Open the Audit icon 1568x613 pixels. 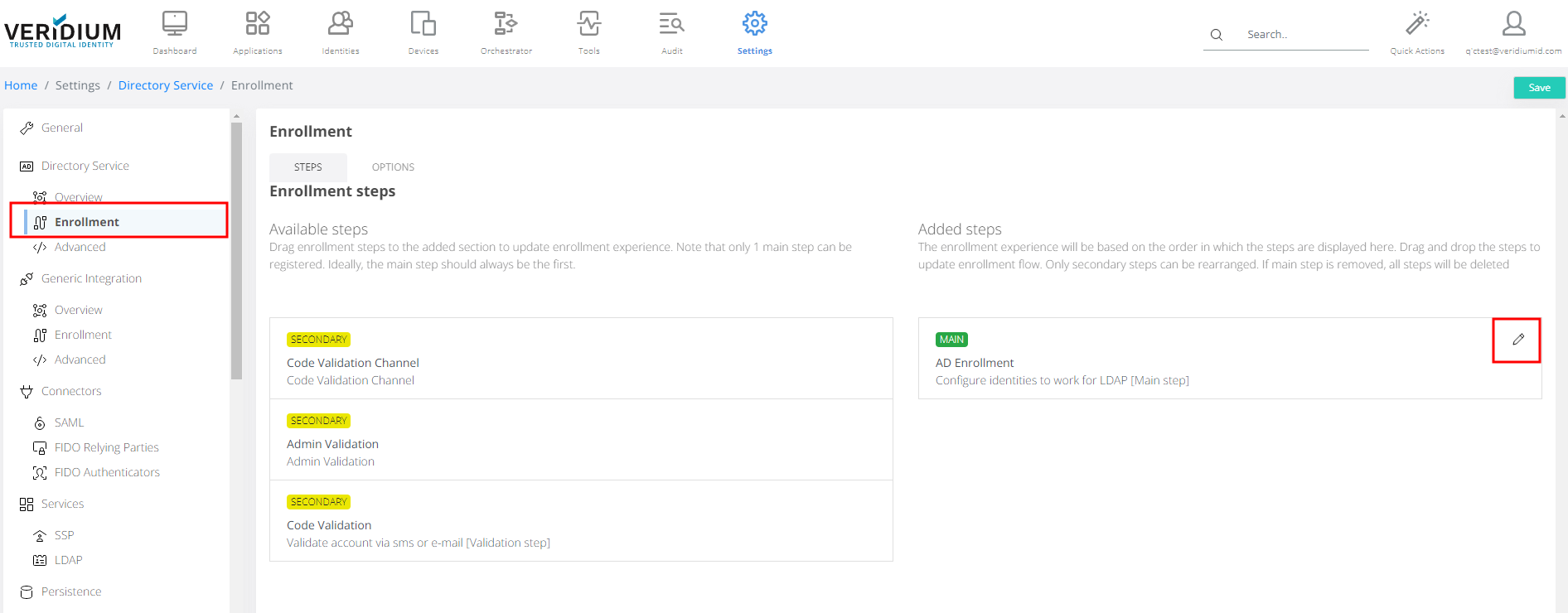point(672,24)
